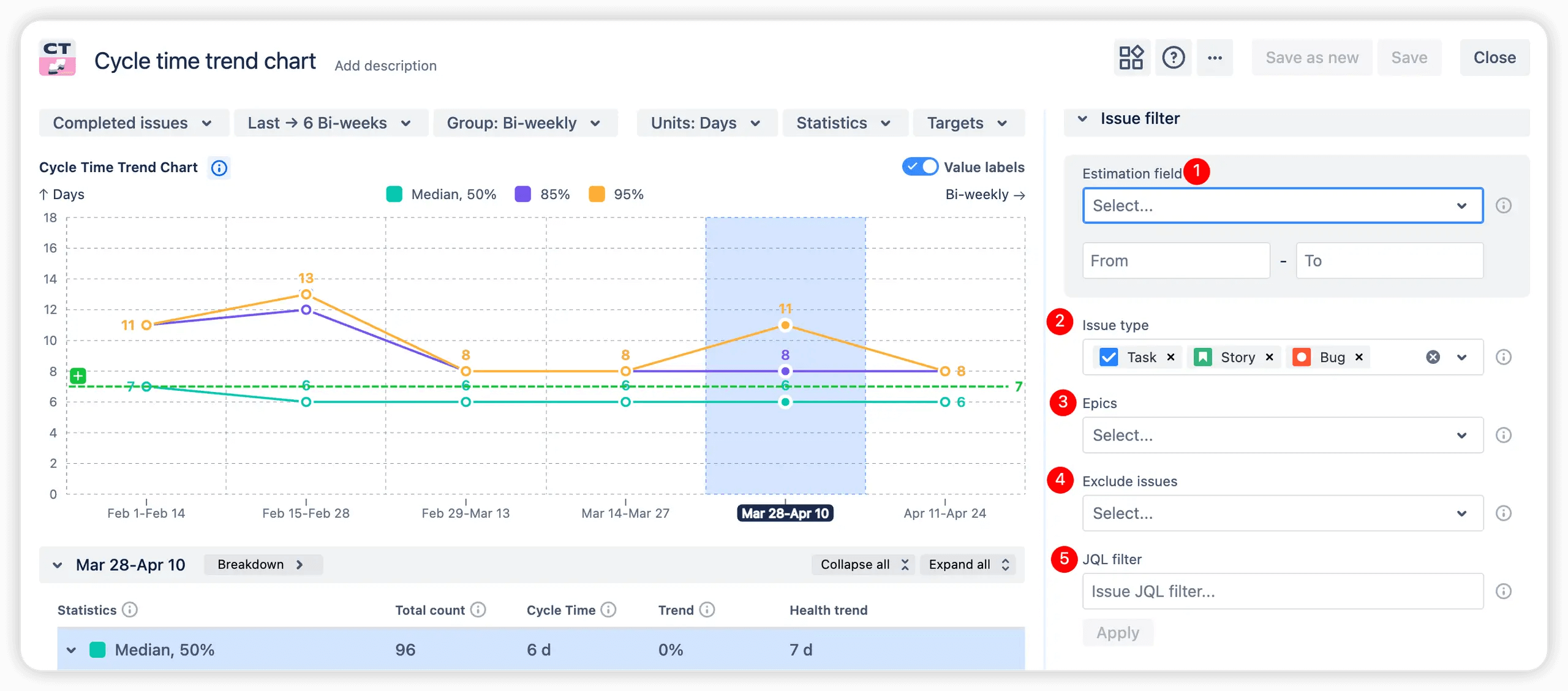The height and width of the screenshot is (691, 1568).
Task: Remove the Story issue type tag
Action: pos(1270,357)
